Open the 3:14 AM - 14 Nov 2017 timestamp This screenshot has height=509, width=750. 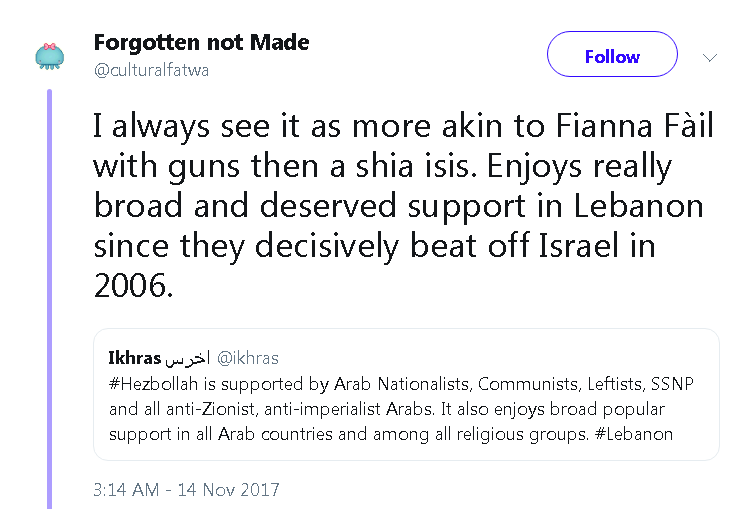(186, 490)
